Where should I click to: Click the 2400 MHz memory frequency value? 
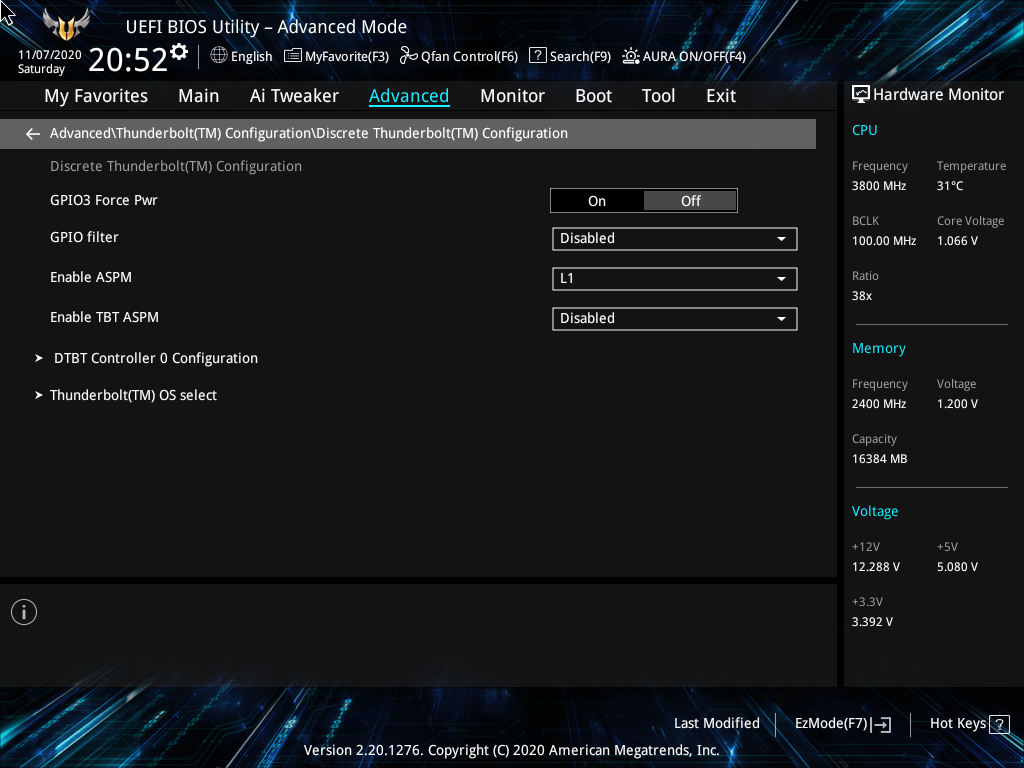point(878,404)
